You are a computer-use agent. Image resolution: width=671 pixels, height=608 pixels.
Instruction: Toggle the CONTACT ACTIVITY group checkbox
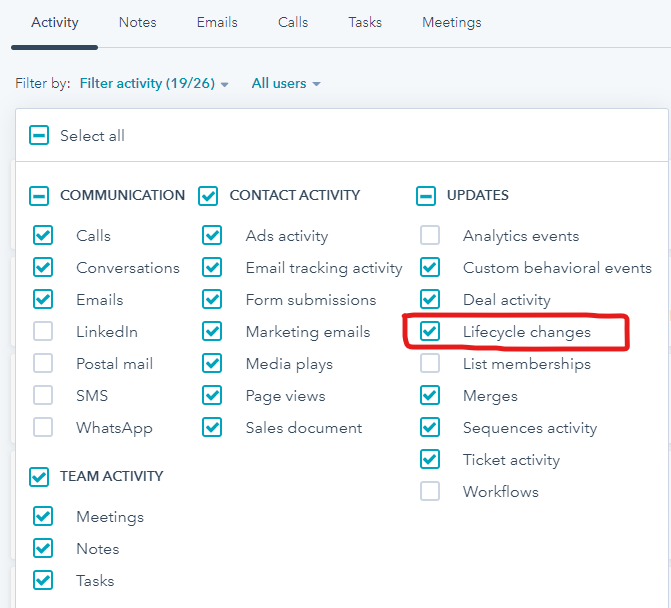tap(208, 196)
